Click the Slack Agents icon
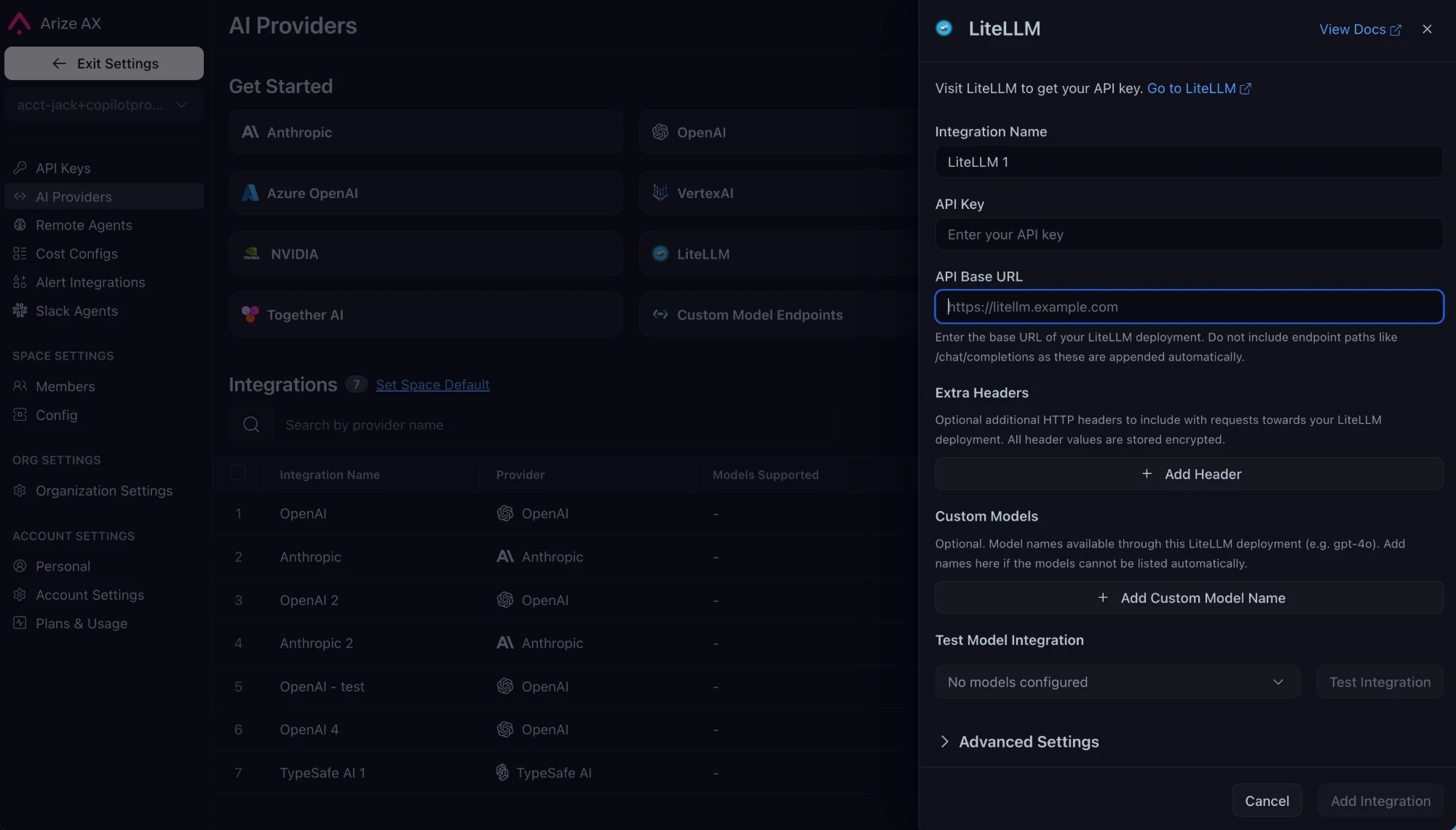Image resolution: width=1456 pixels, height=830 pixels. [x=20, y=311]
